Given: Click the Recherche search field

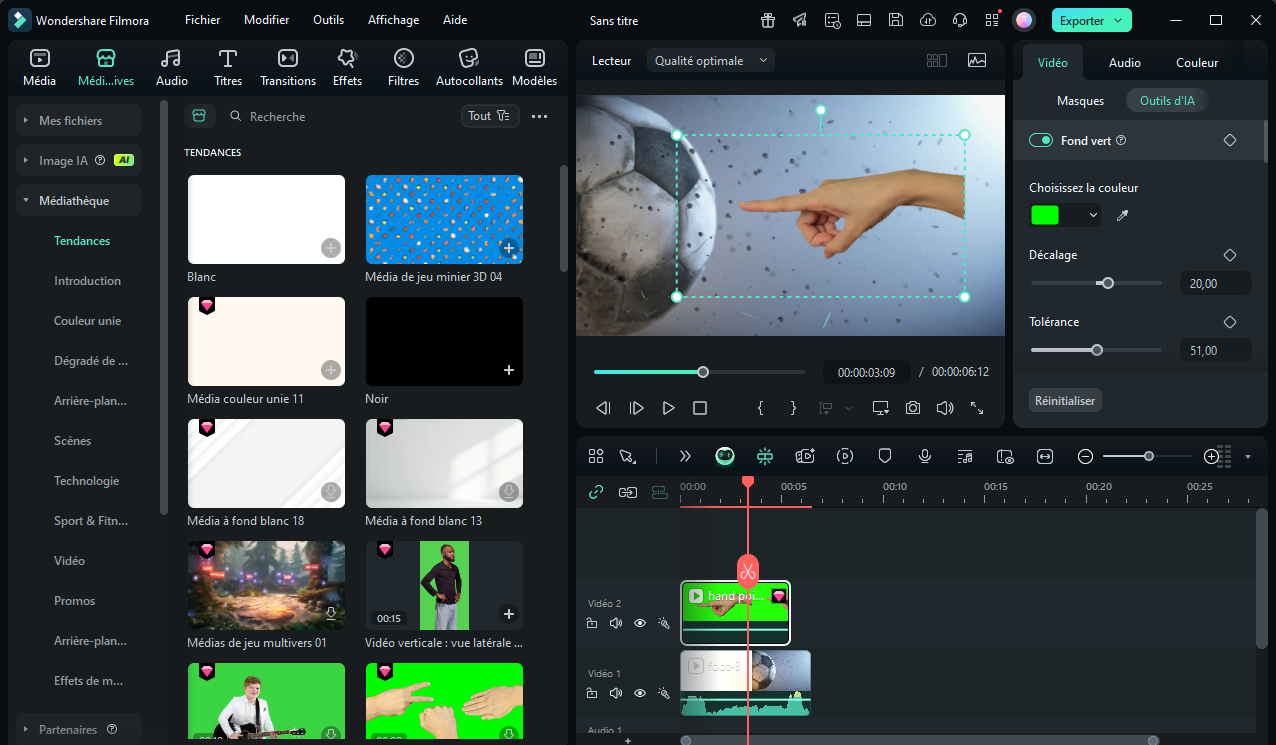Looking at the screenshot, I should tap(340, 116).
